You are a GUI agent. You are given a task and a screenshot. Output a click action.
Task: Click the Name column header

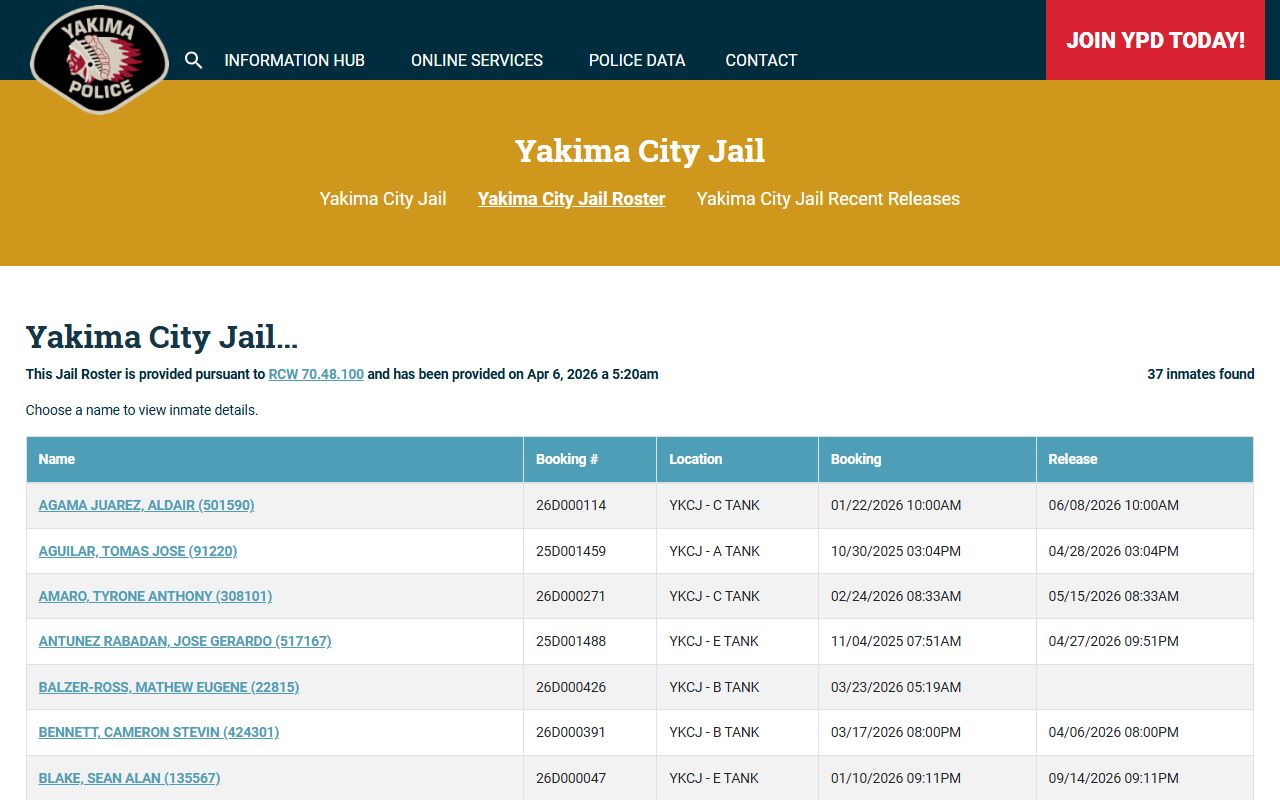click(x=275, y=459)
